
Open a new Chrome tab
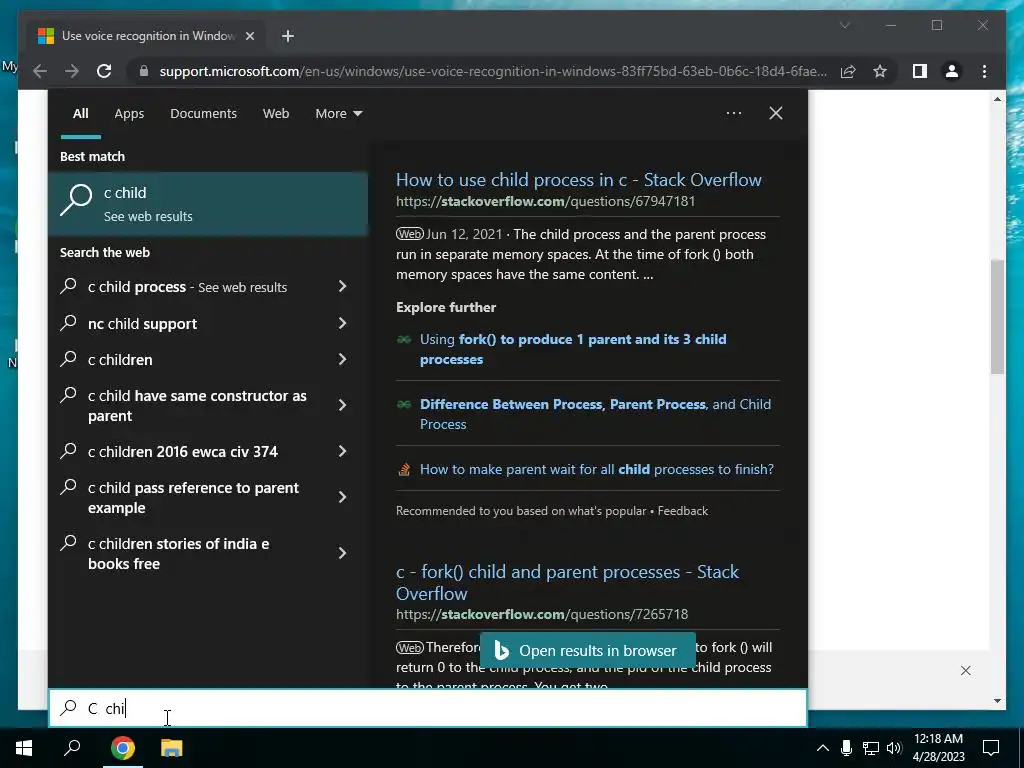point(288,36)
